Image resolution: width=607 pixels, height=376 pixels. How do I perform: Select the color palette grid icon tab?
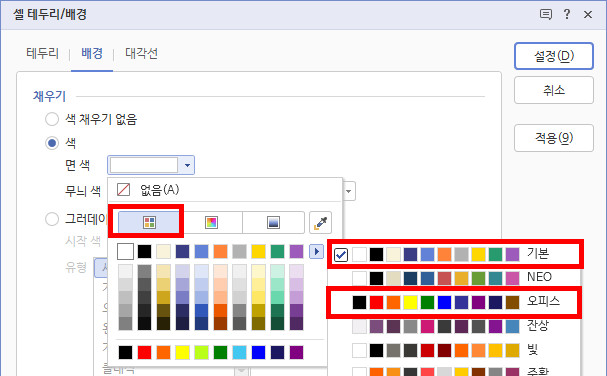[149, 222]
